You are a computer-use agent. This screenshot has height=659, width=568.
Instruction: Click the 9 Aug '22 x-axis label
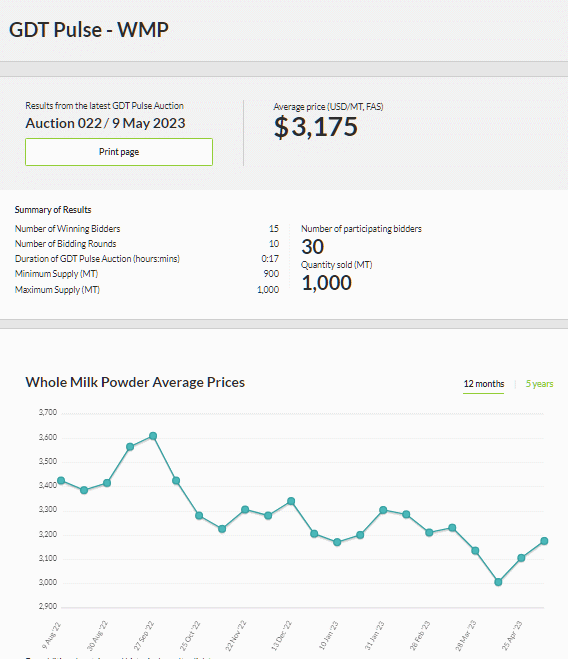click(x=52, y=635)
